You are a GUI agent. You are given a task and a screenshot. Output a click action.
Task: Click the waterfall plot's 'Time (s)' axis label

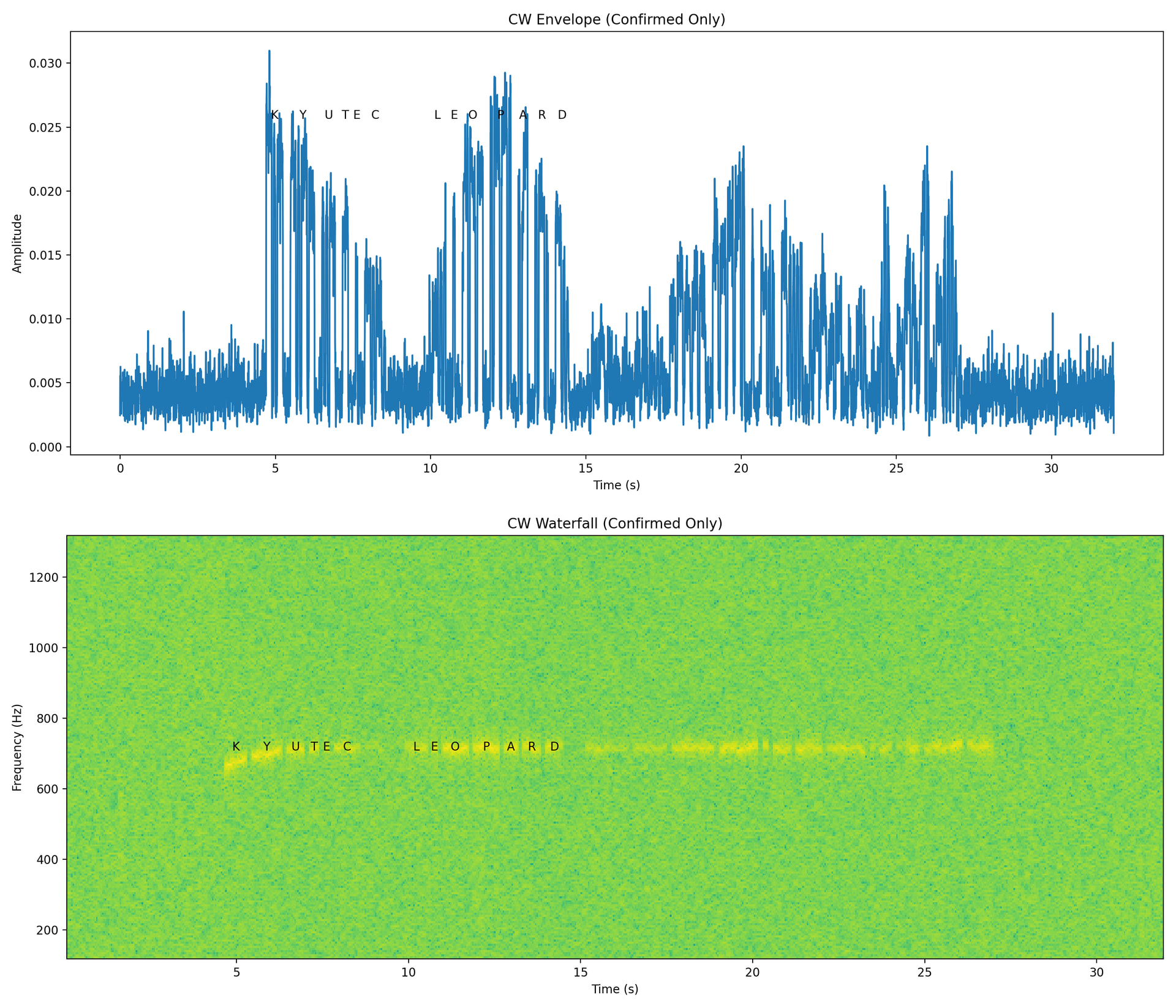(x=614, y=989)
